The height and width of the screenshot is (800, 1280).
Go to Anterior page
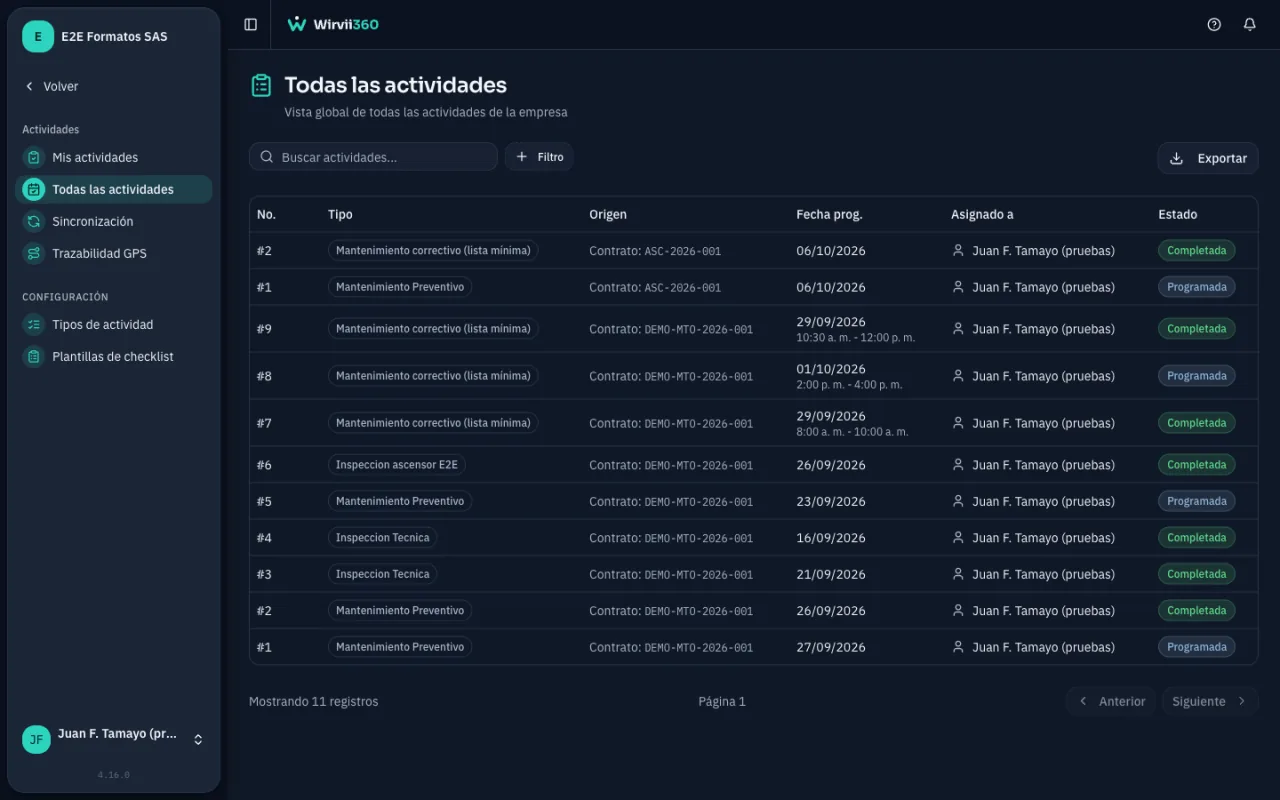(1111, 701)
